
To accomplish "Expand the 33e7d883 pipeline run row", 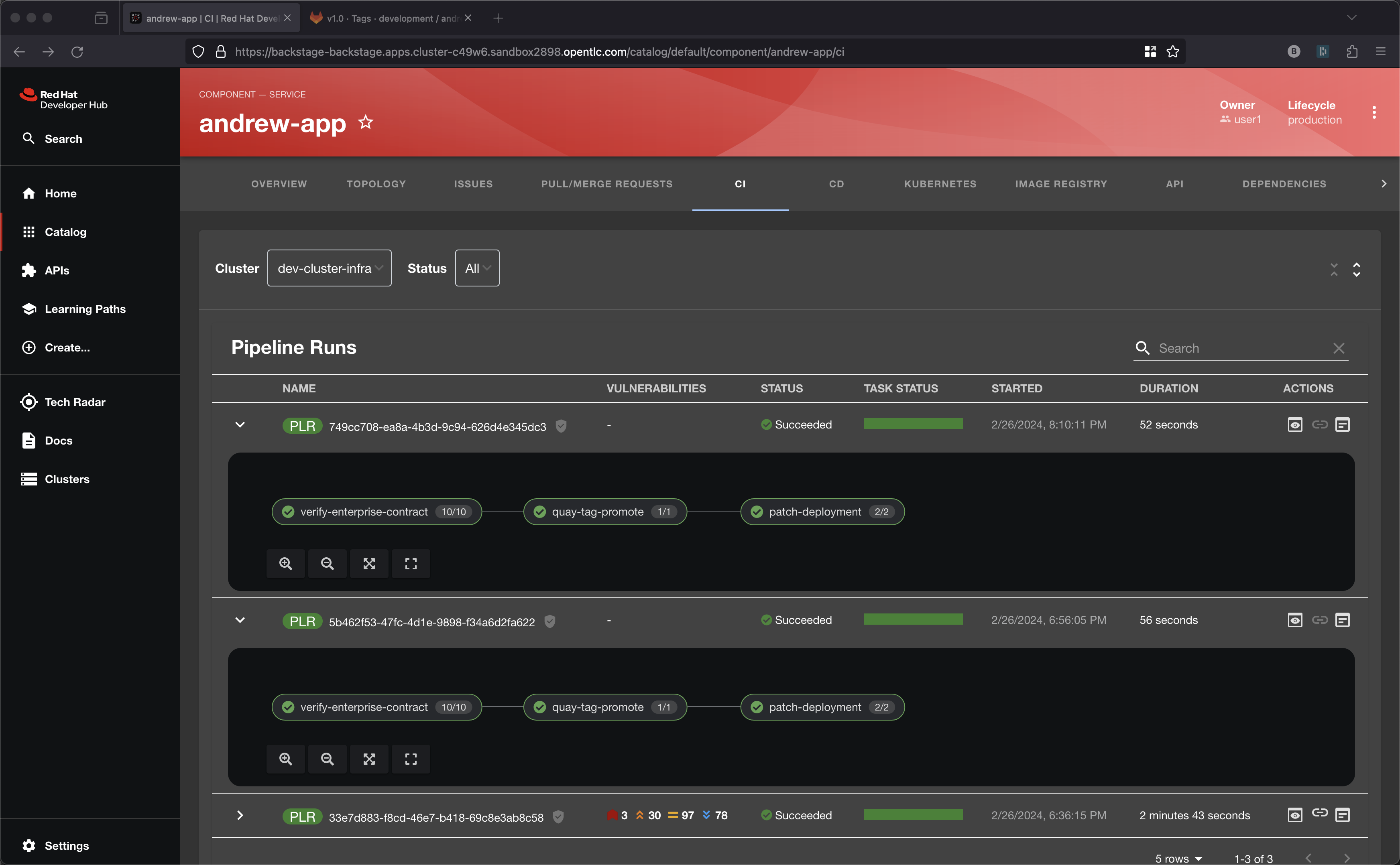I will pyautogui.click(x=240, y=816).
